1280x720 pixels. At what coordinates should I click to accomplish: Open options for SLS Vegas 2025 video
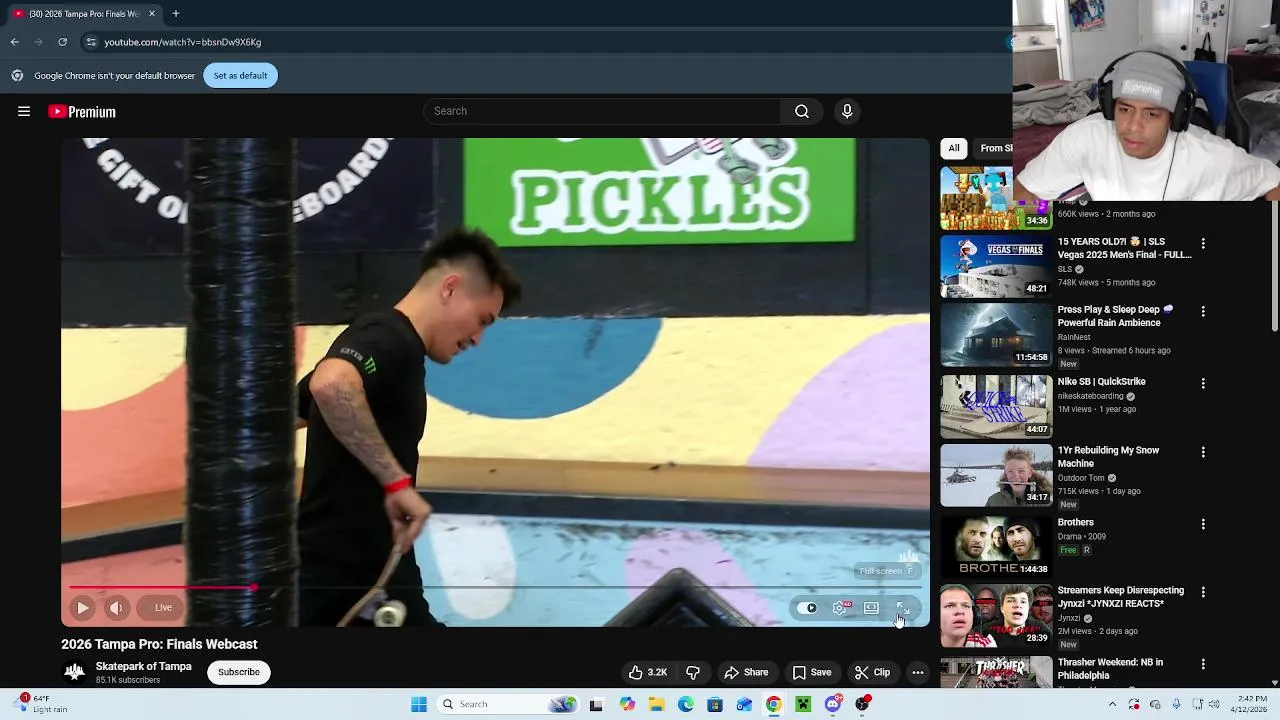pyautogui.click(x=1203, y=243)
